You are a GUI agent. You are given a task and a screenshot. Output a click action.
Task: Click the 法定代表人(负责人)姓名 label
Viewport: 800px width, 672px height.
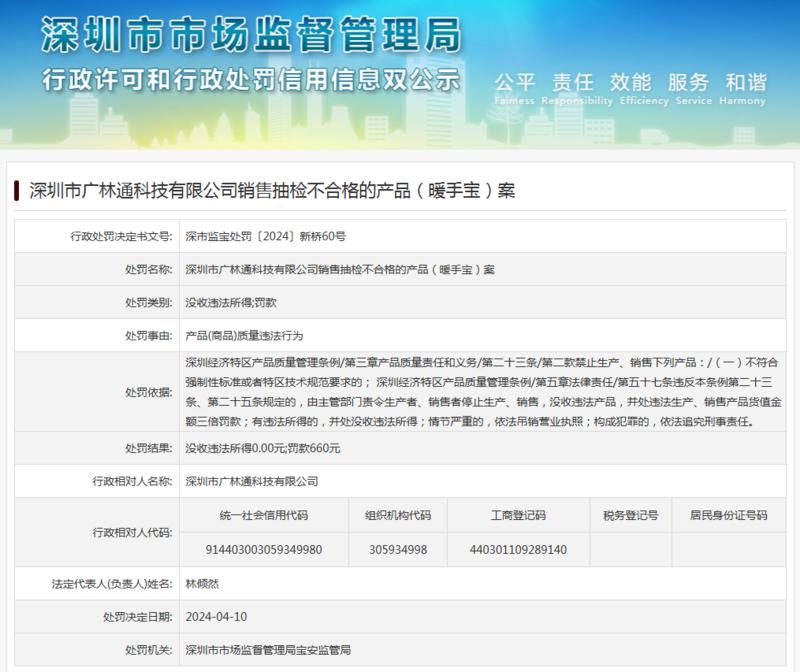point(112,583)
